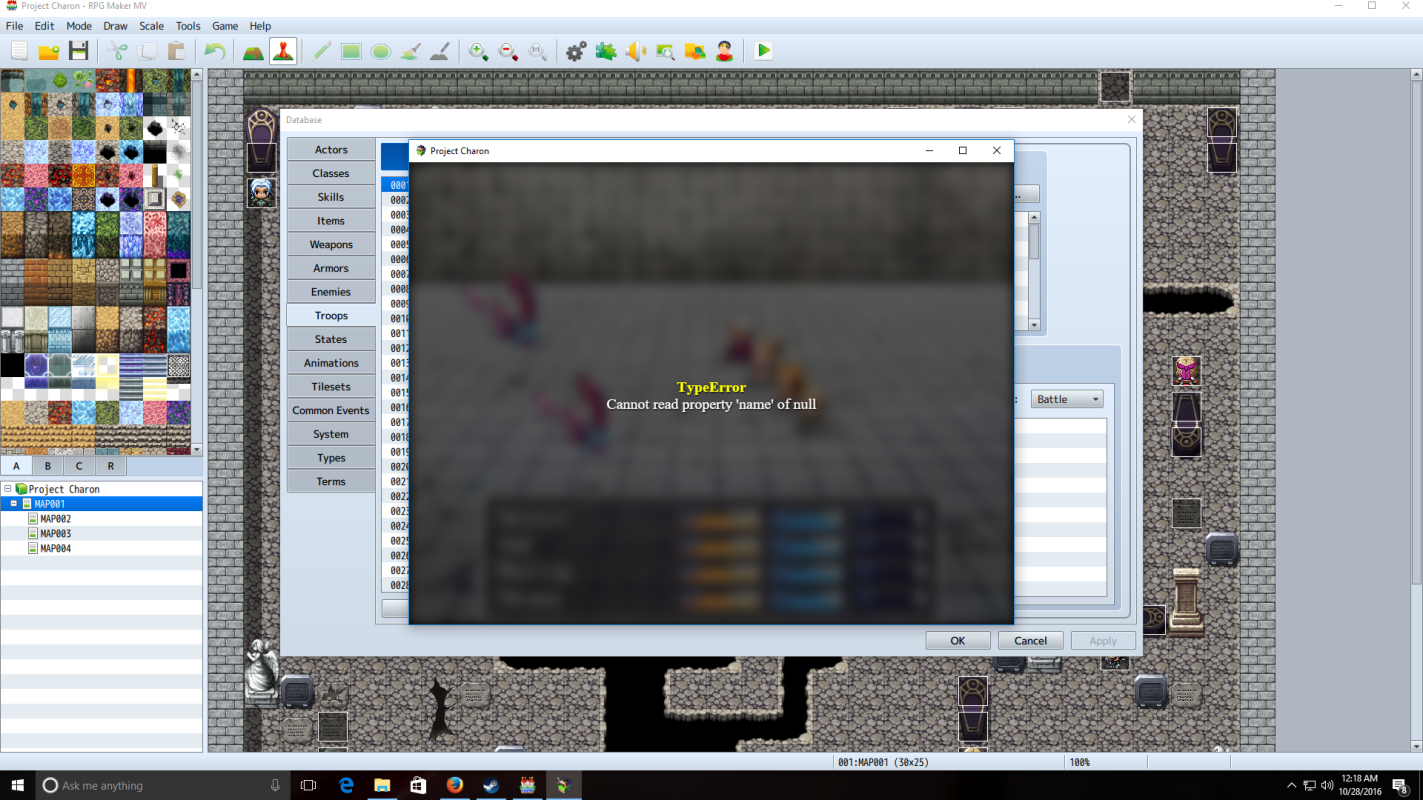Viewport: 1423px width, 800px height.
Task: Click Cancel in the Database window
Action: coord(1030,641)
